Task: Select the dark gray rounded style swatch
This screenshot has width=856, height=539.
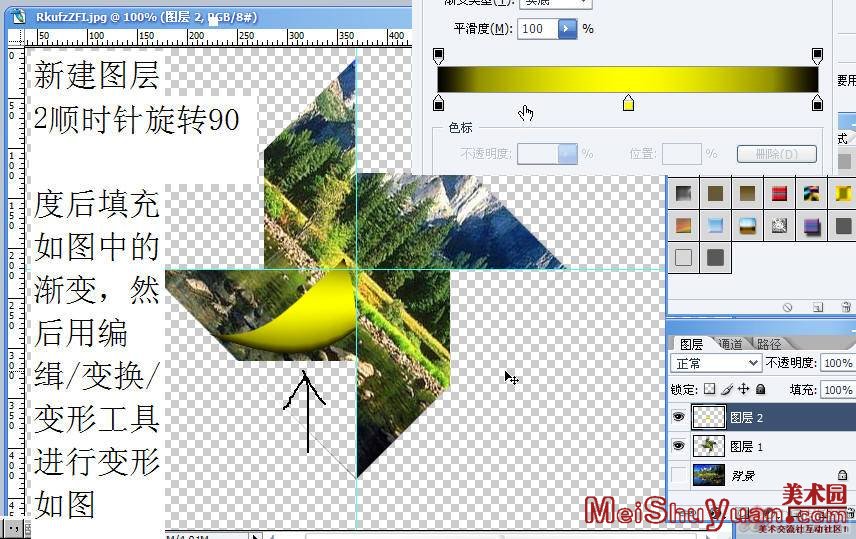Action: pyautogui.click(x=715, y=257)
